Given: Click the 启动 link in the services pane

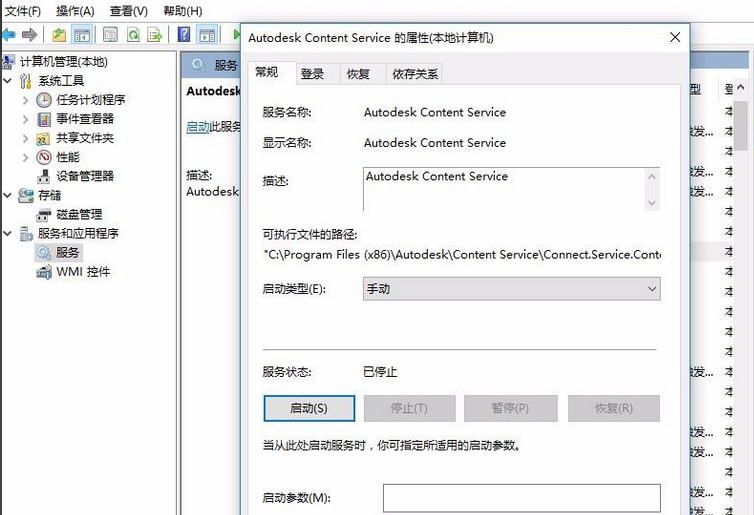Looking at the screenshot, I should [197, 127].
